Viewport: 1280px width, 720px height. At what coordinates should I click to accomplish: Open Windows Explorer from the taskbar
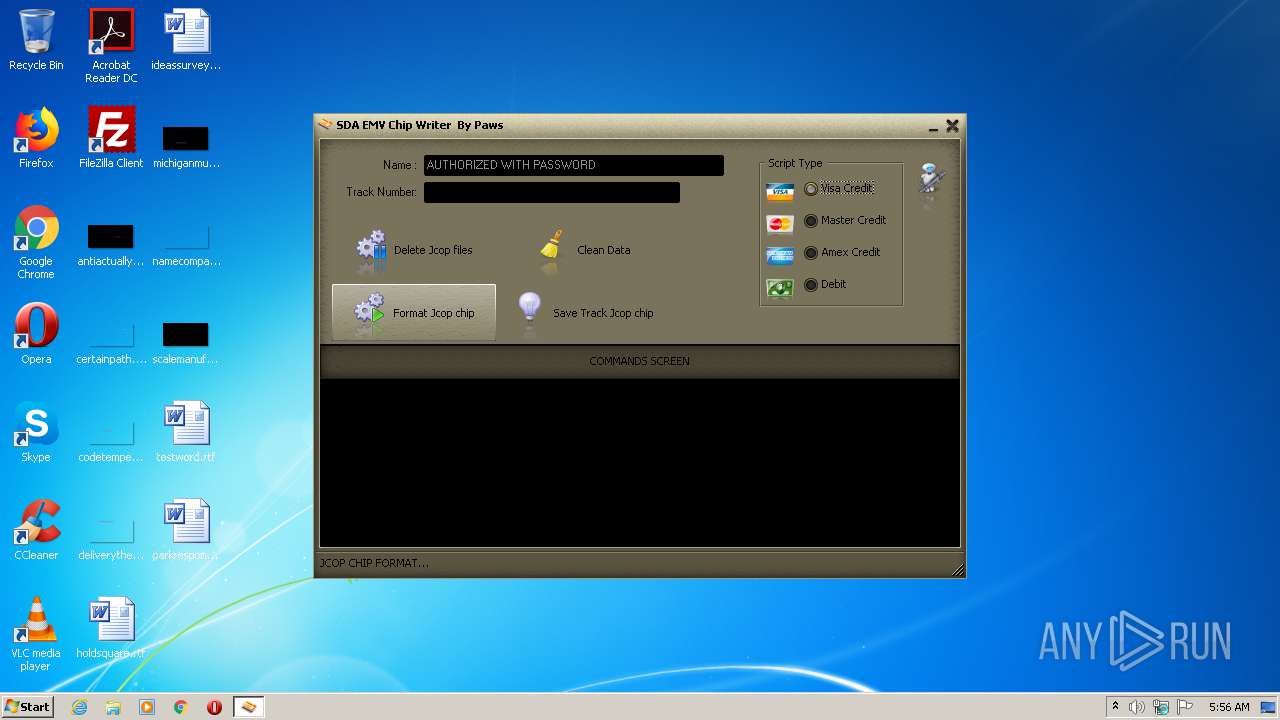[113, 707]
